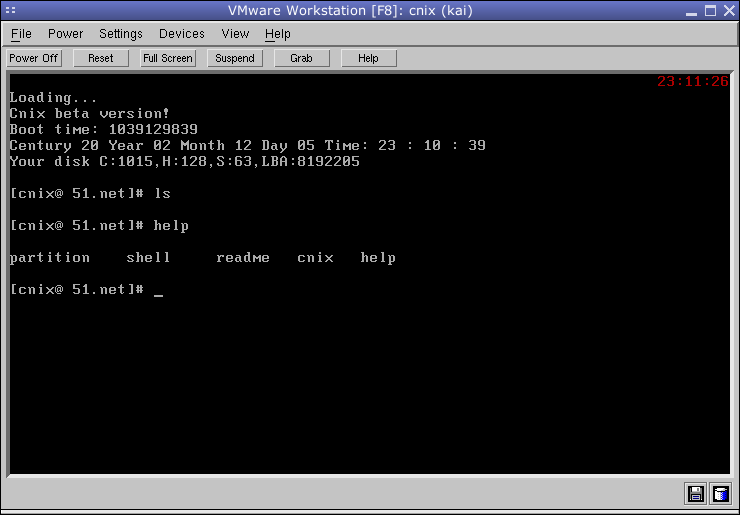Click the floppy disk device icon
Image resolution: width=740 pixels, height=515 pixels.
point(696,494)
